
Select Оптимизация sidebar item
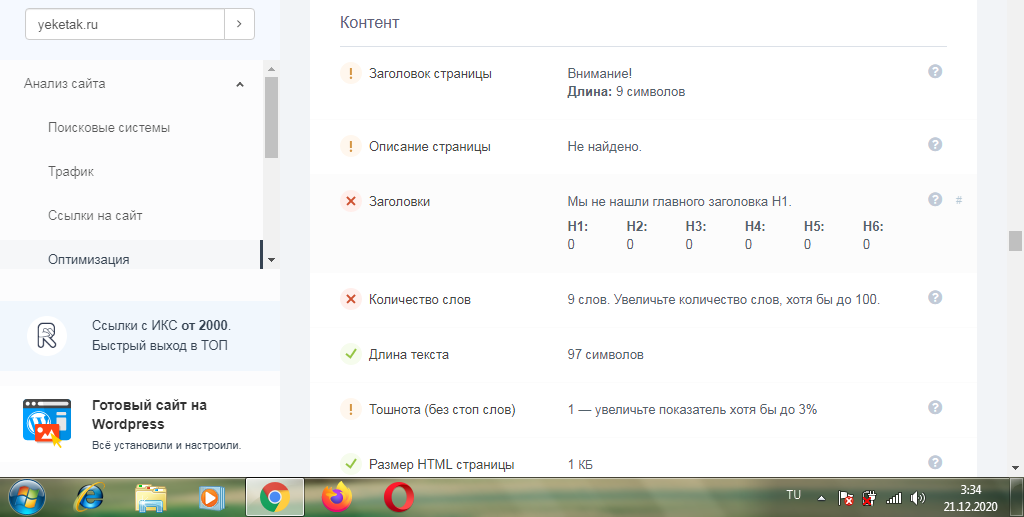pos(88,259)
